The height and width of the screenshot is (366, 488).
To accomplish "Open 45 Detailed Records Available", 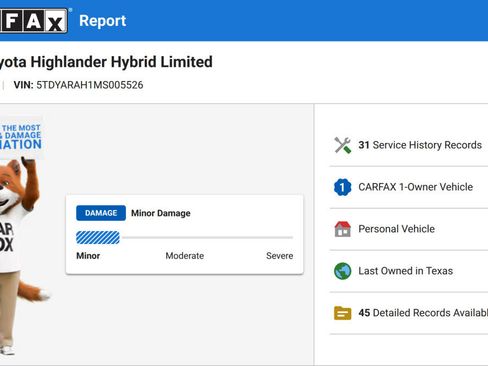I will tap(423, 313).
